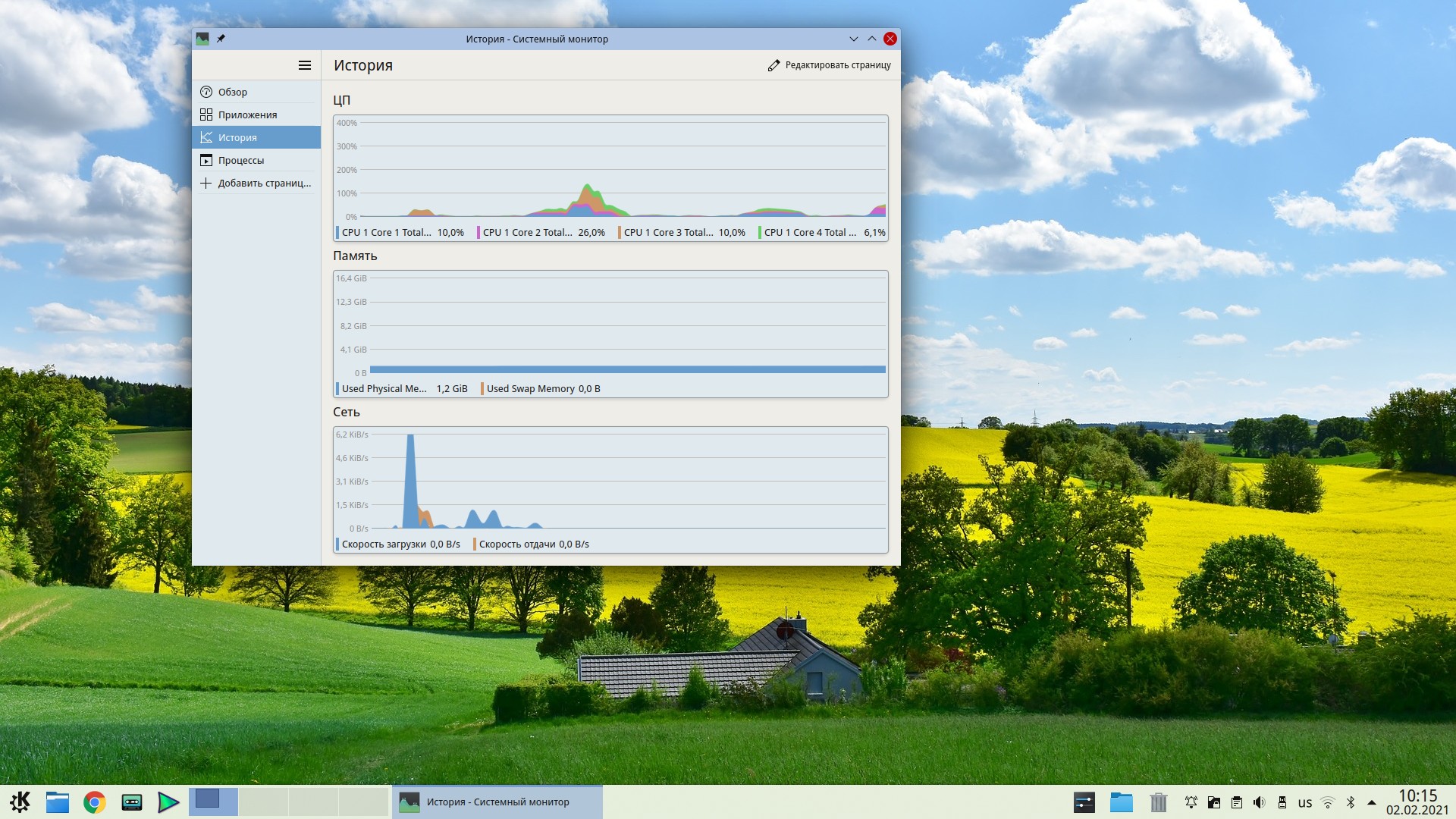This screenshot has height=819, width=1456.
Task: Open the volume control tray icon
Action: 1260,802
